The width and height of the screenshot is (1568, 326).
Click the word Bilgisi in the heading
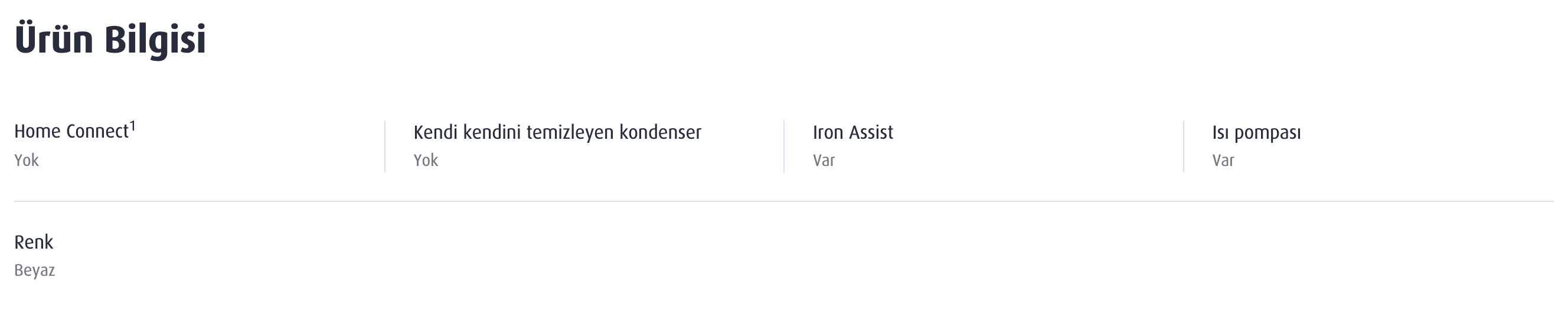tap(155, 40)
